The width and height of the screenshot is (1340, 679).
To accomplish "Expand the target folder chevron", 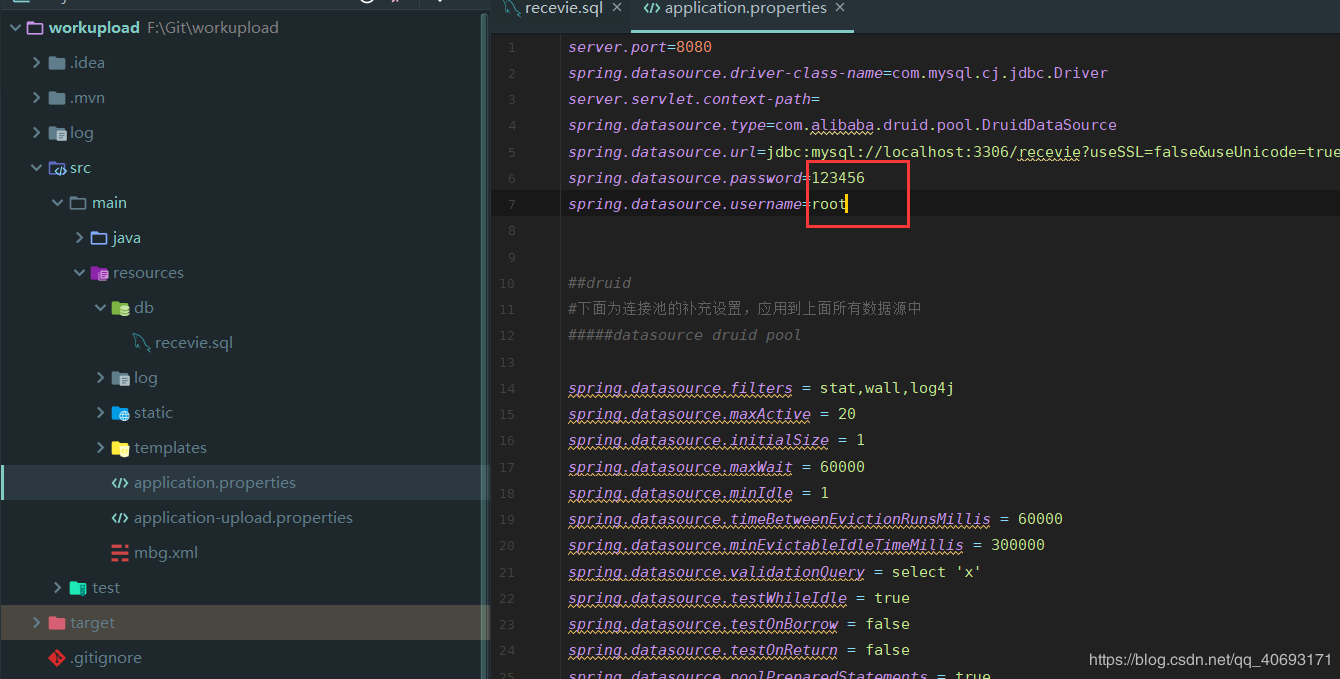I will tap(36, 623).
